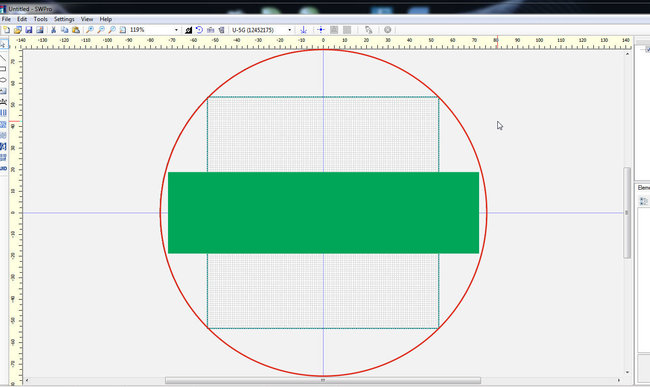
Task: Open the View menu
Action: point(87,19)
